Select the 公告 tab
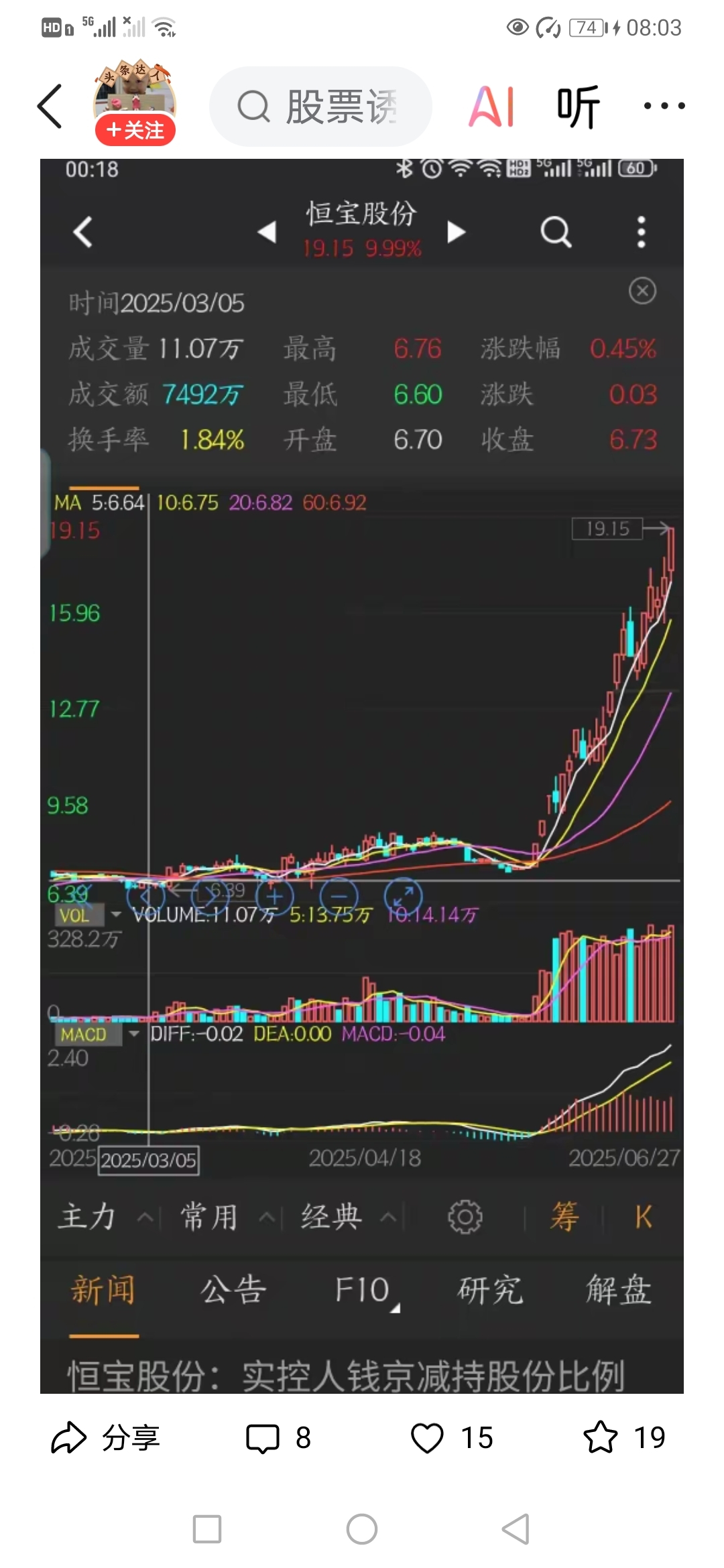Image resolution: width=724 pixels, height=1568 pixels. (x=233, y=1290)
